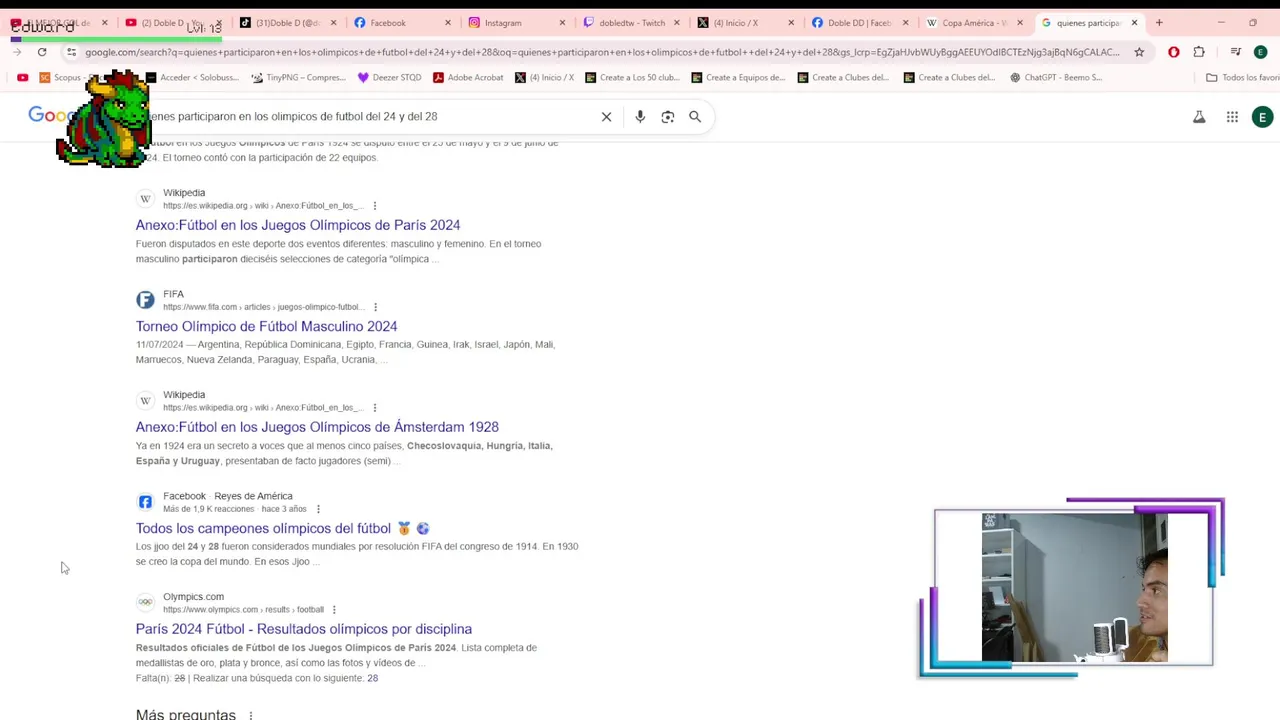Click the red Opera-style extension icon

tap(1174, 52)
